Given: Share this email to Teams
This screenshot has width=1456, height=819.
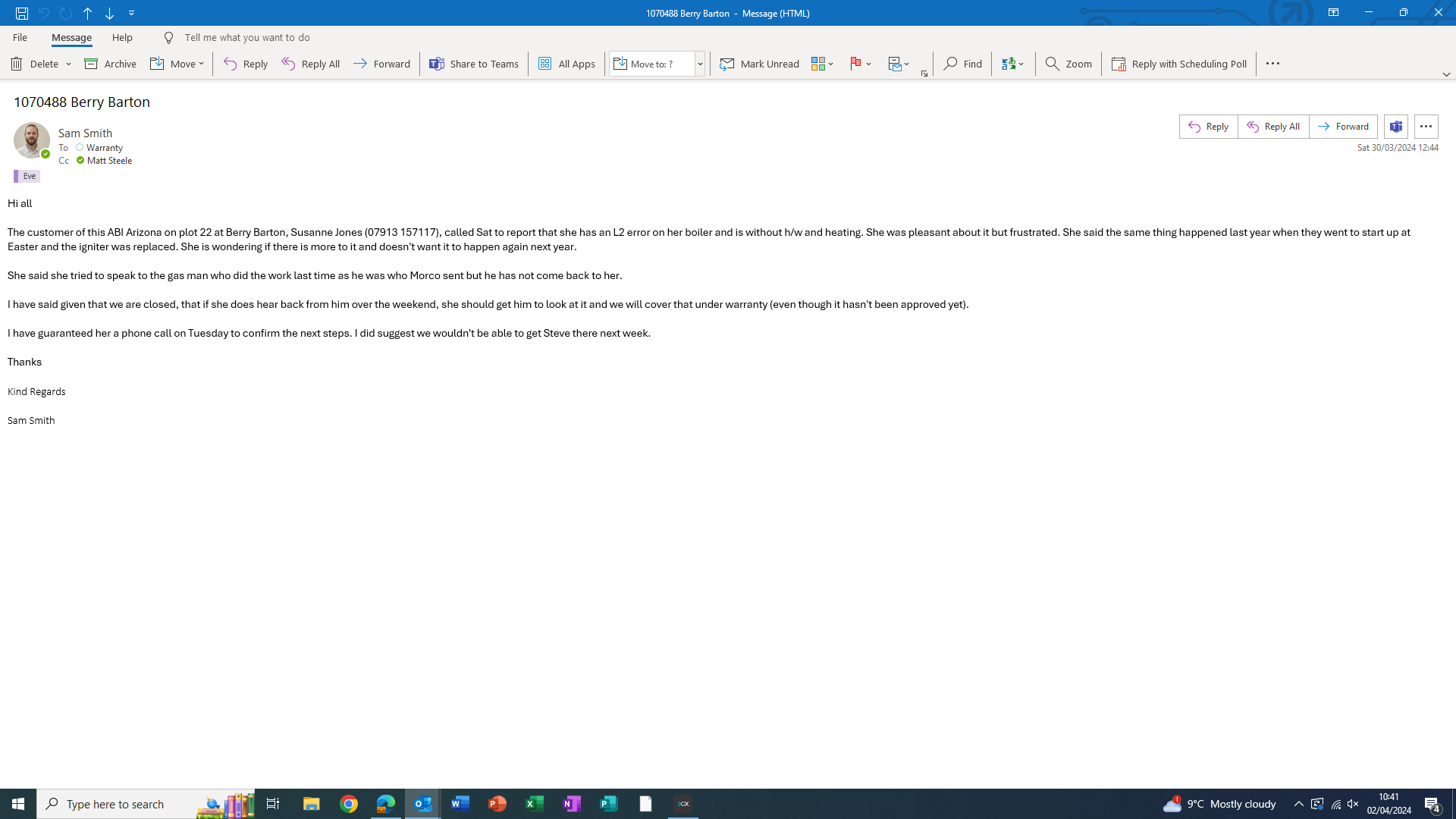Looking at the screenshot, I should [474, 64].
